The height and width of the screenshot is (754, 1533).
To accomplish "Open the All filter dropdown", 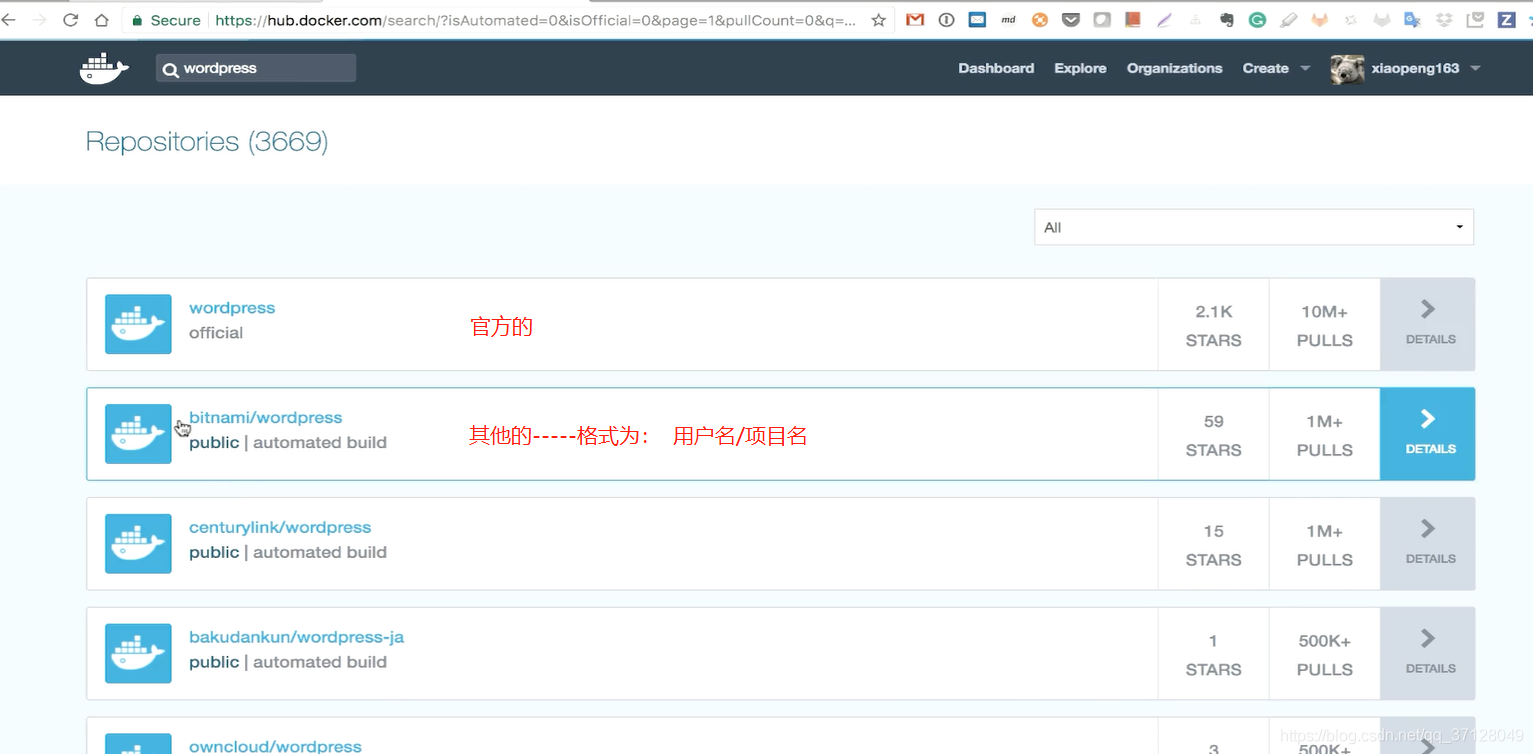I will click(1254, 227).
